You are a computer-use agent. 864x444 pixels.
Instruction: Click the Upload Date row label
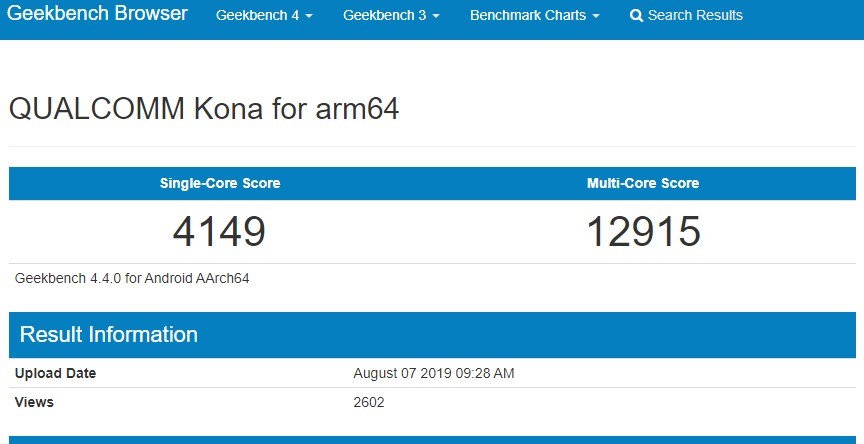click(55, 373)
